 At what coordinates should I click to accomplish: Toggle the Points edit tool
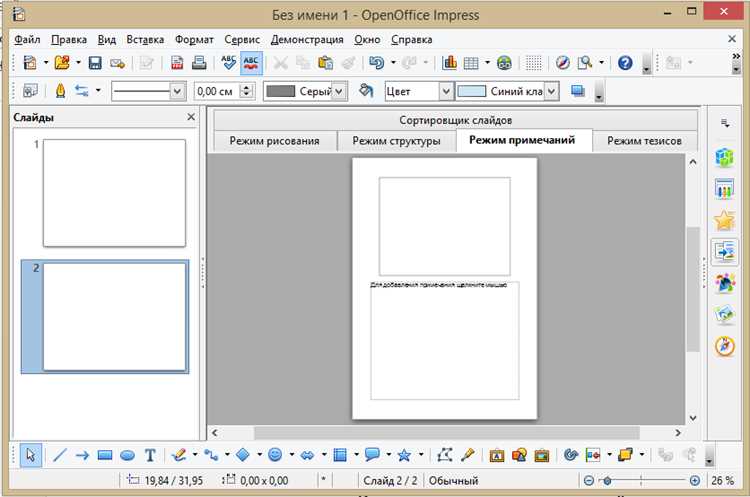click(444, 455)
